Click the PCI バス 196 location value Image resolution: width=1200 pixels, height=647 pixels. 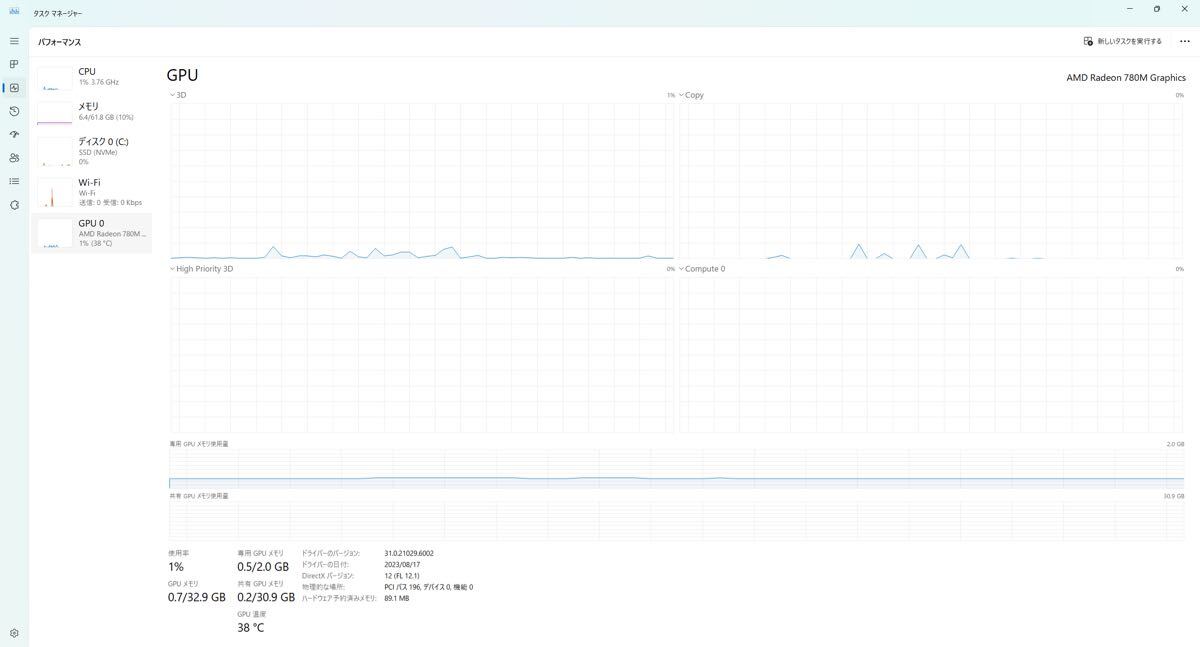coord(429,587)
